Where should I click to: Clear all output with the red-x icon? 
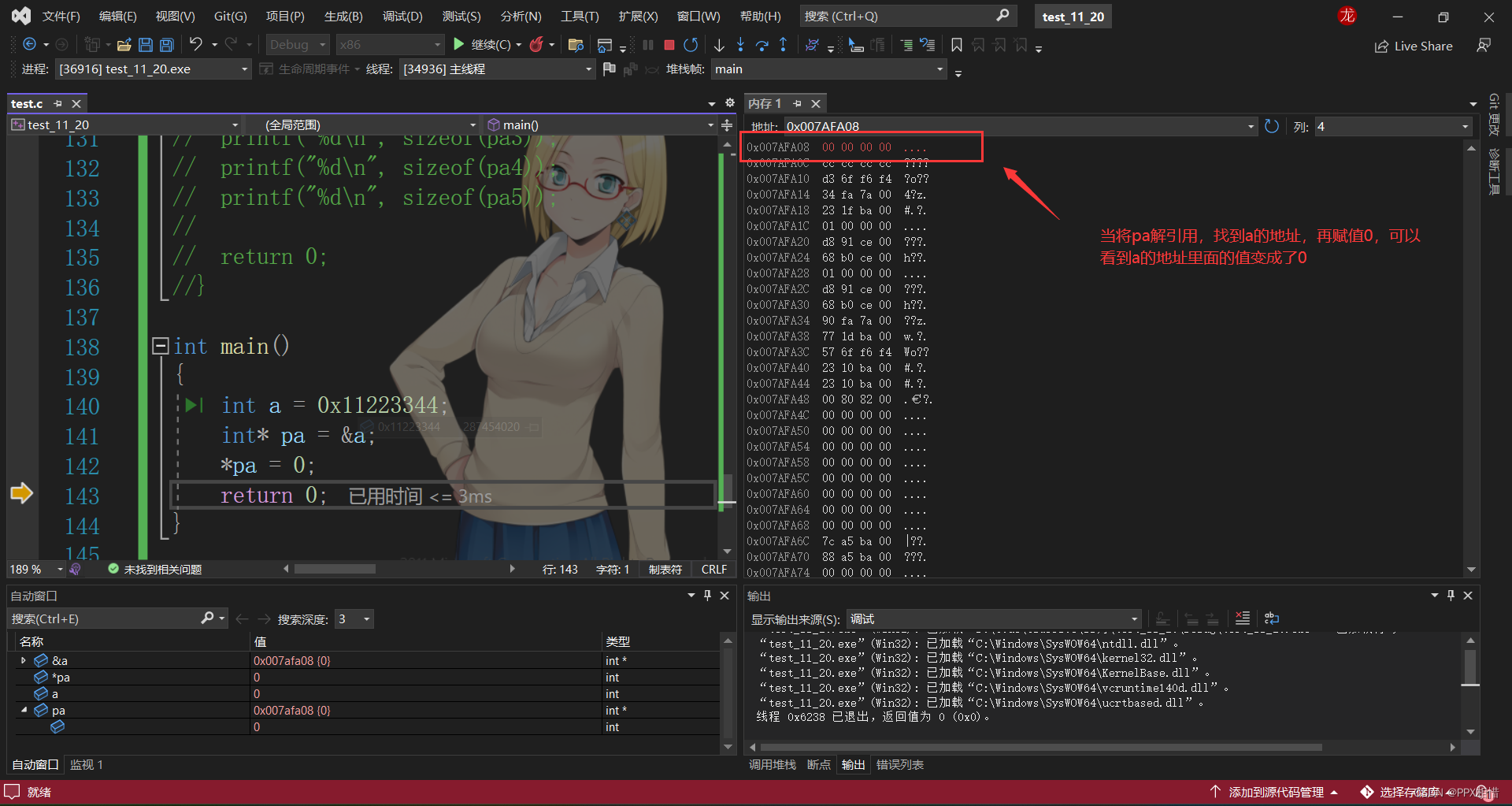pyautogui.click(x=1243, y=618)
